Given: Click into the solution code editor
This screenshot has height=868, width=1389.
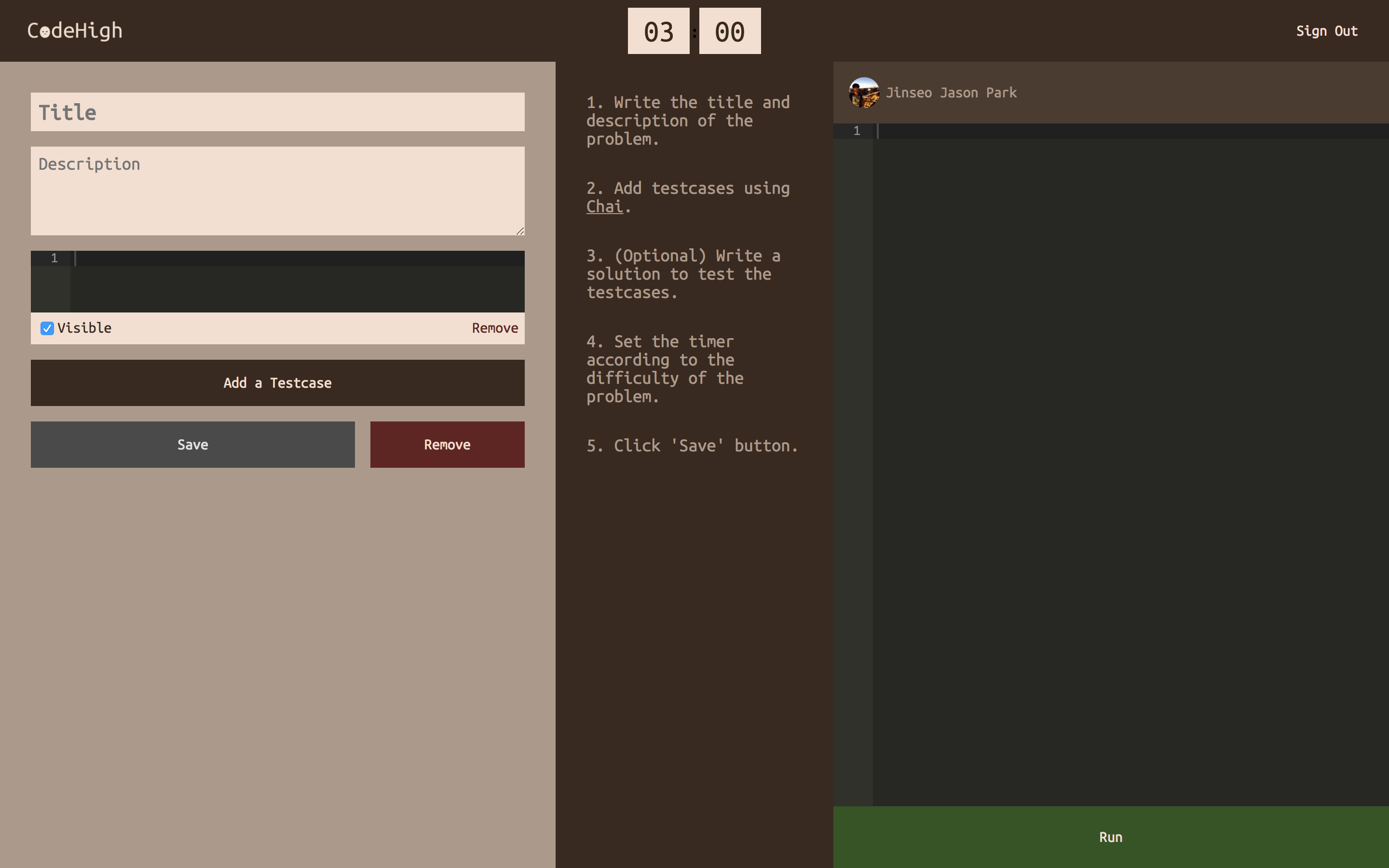Looking at the screenshot, I should [x=1130, y=459].
